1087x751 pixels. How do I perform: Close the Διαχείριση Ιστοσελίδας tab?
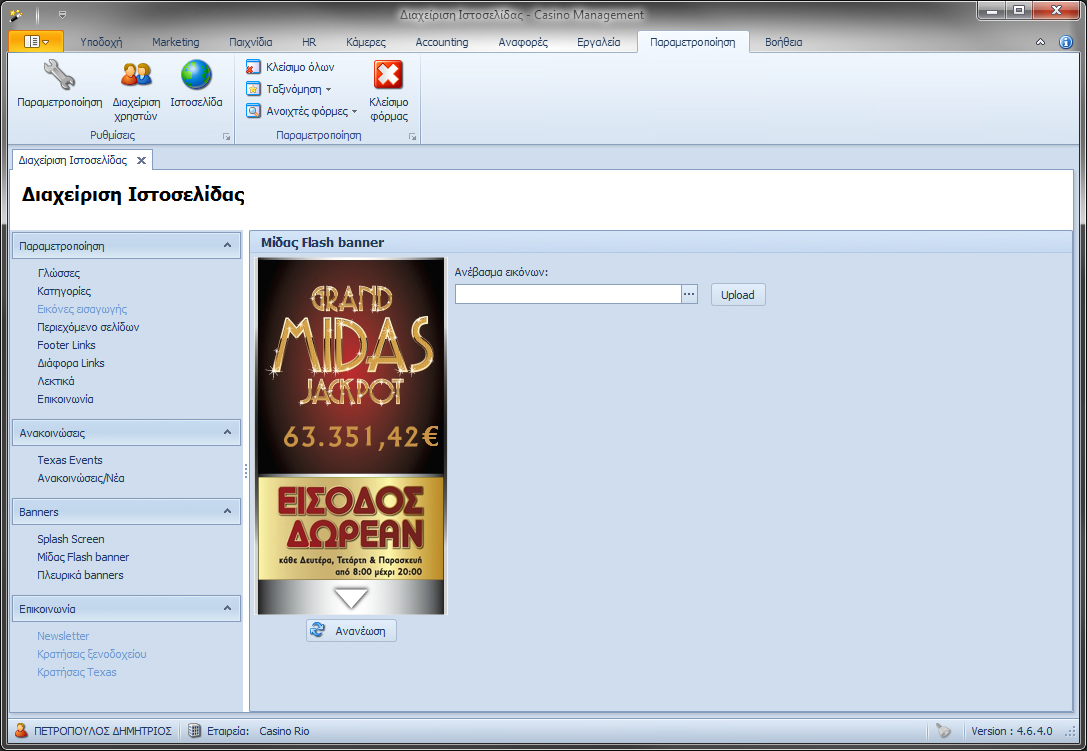pos(141,160)
